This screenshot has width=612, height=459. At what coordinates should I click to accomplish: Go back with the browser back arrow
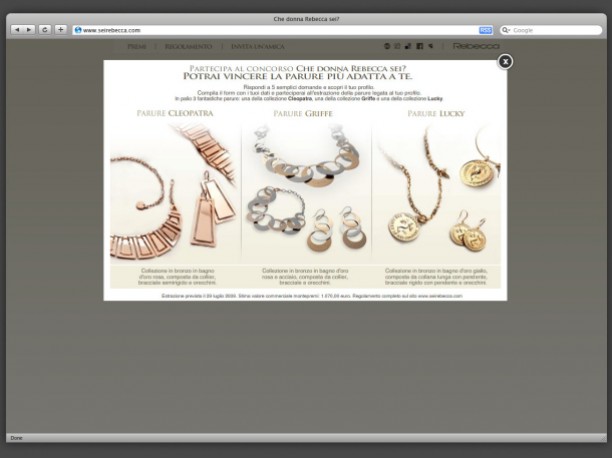pos(17,30)
